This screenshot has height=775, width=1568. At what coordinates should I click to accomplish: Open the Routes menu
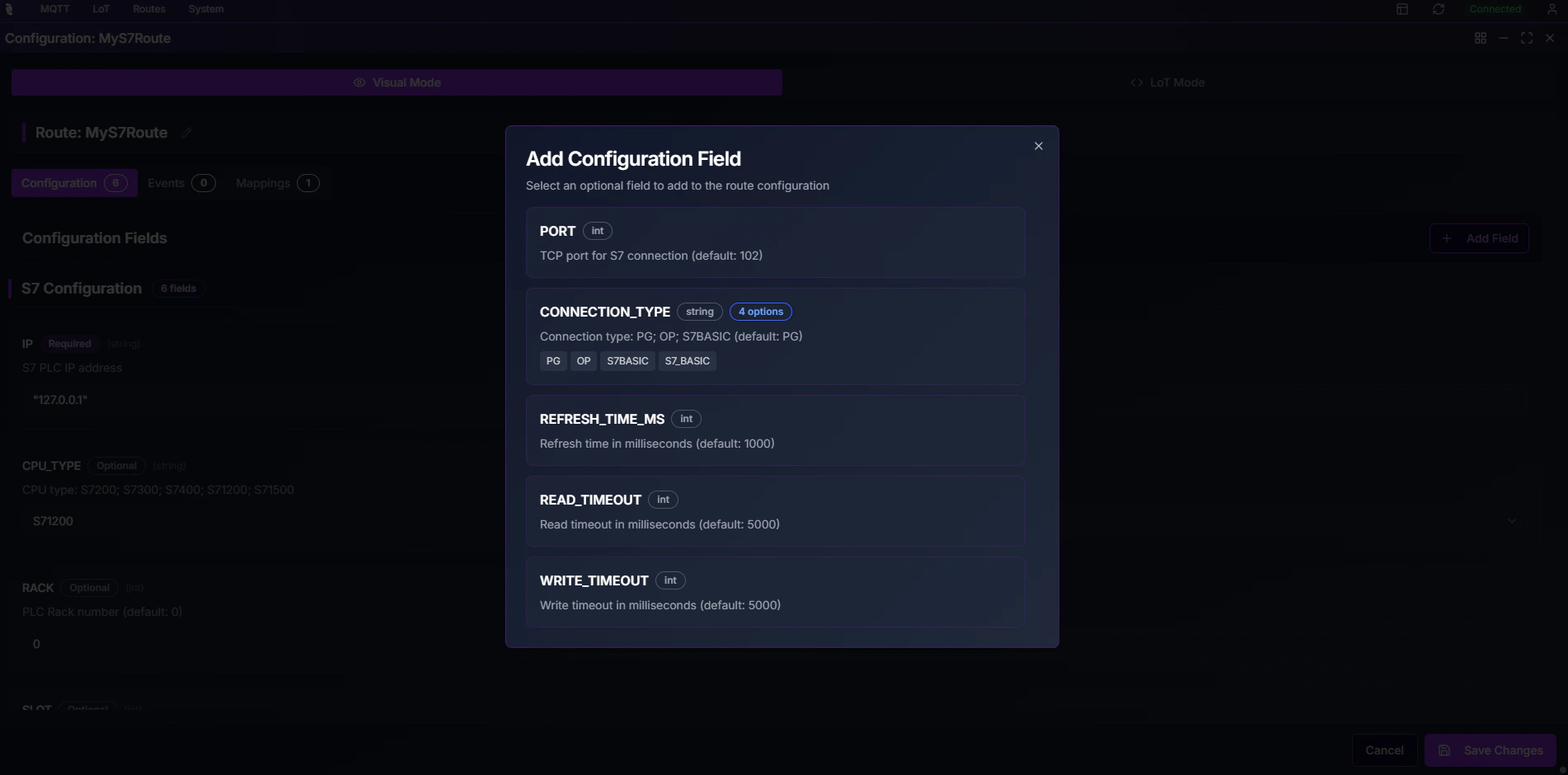pyautogui.click(x=148, y=8)
